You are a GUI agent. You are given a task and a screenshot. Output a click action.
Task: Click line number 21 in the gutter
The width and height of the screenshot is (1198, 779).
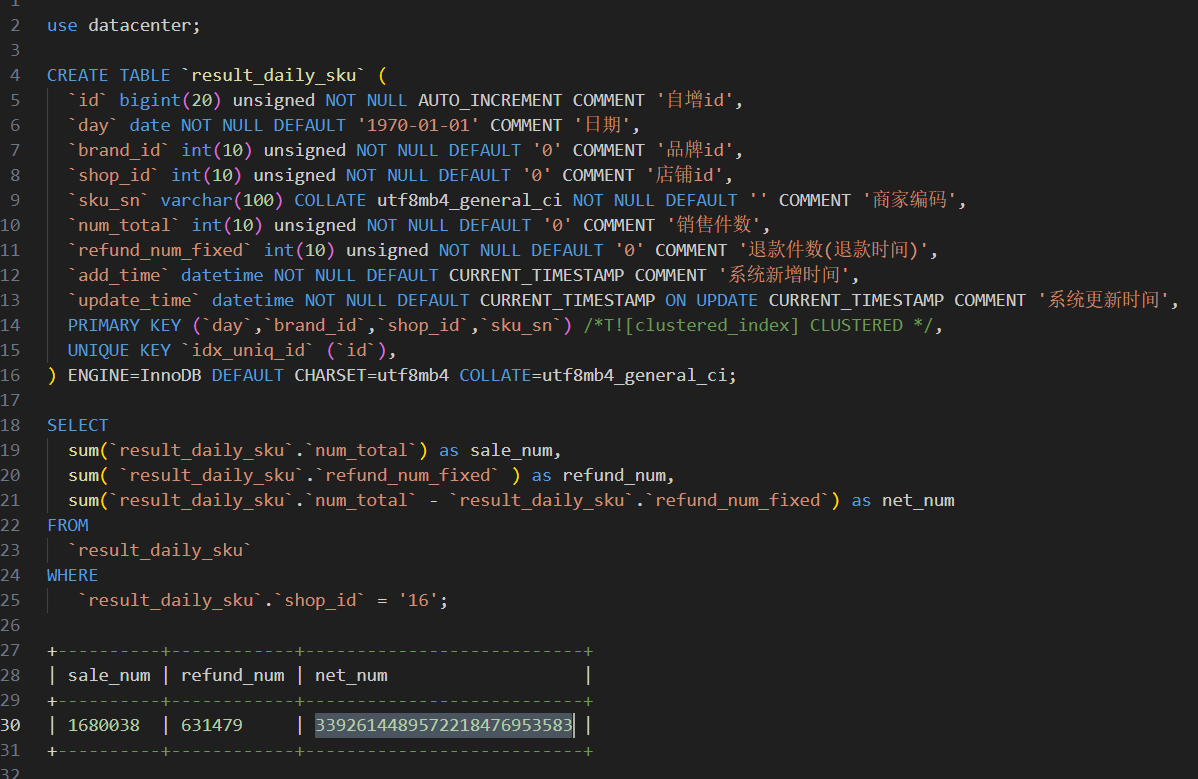pyautogui.click(x=10, y=500)
